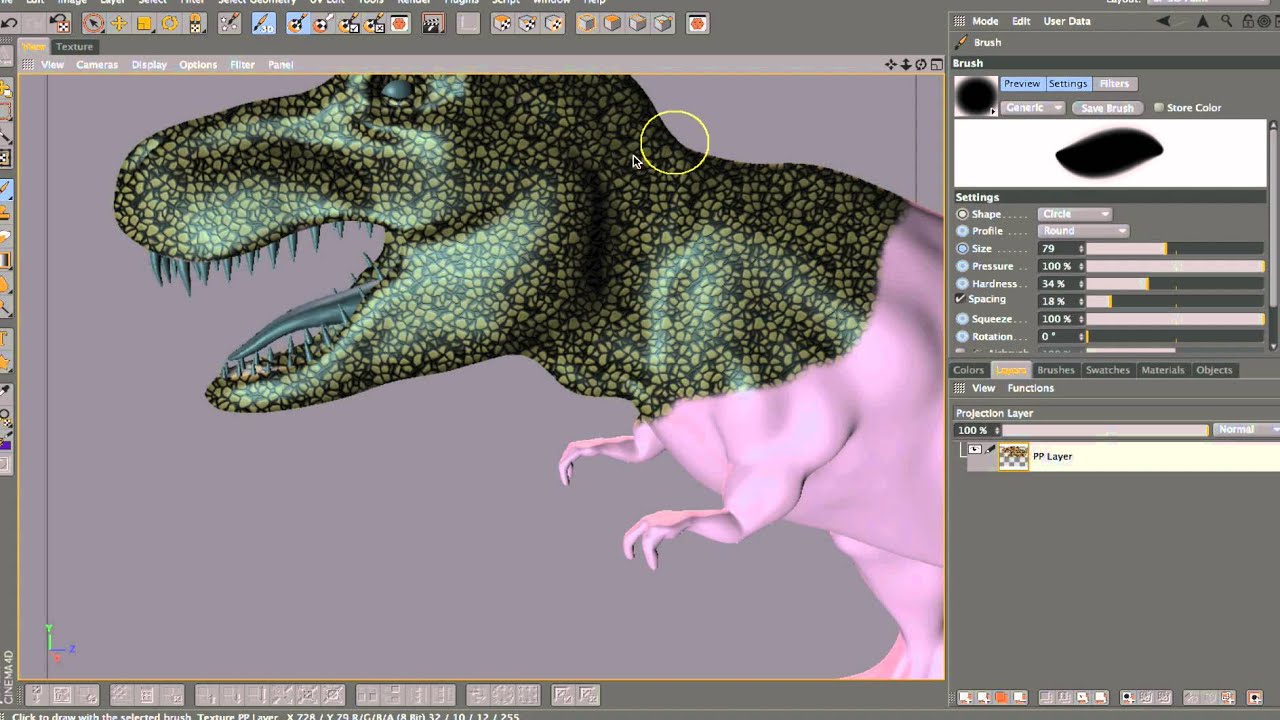The image size is (1280, 720).
Task: Select the Move tool in toolbar
Action: click(x=119, y=23)
